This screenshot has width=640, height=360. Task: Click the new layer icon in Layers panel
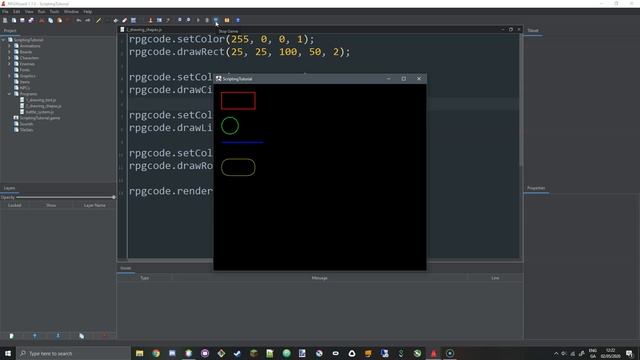(x=11, y=336)
